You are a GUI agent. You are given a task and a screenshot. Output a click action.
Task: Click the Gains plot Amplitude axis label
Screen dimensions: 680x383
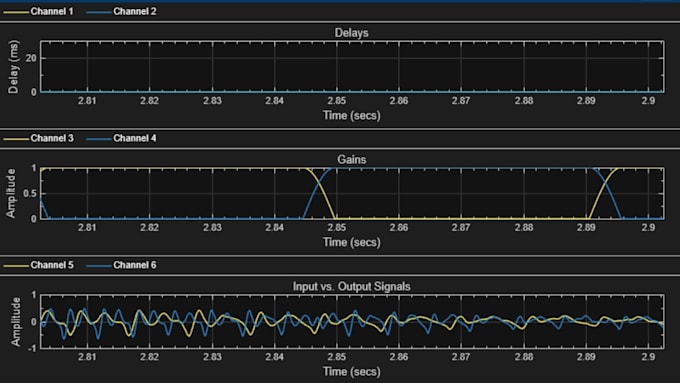pos(11,193)
